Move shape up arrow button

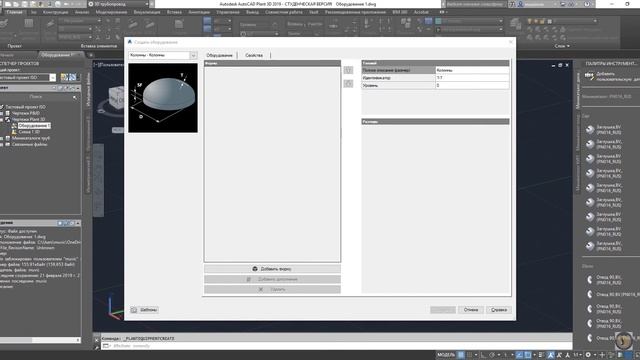(x=348, y=70)
